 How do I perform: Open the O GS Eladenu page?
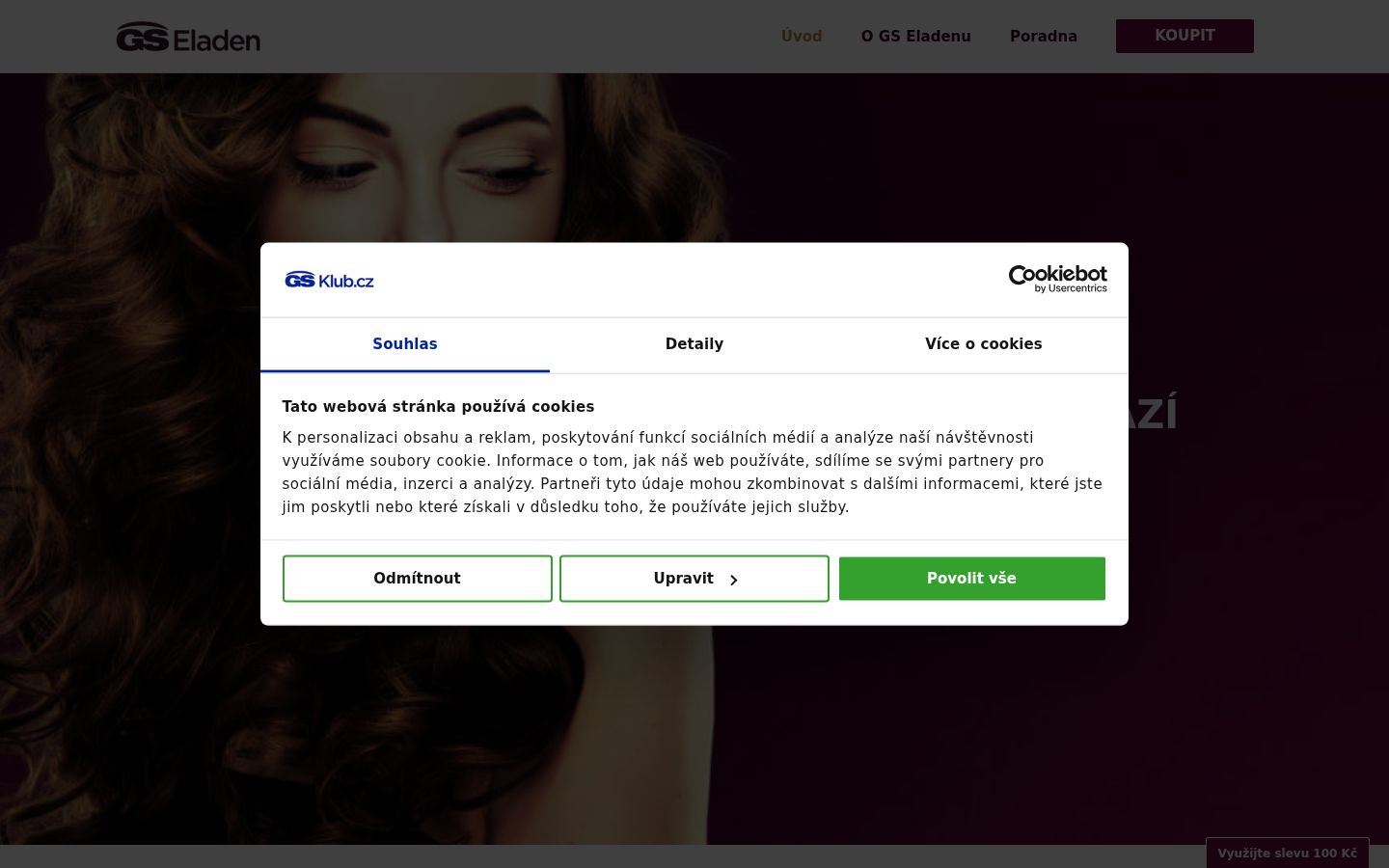(x=915, y=37)
